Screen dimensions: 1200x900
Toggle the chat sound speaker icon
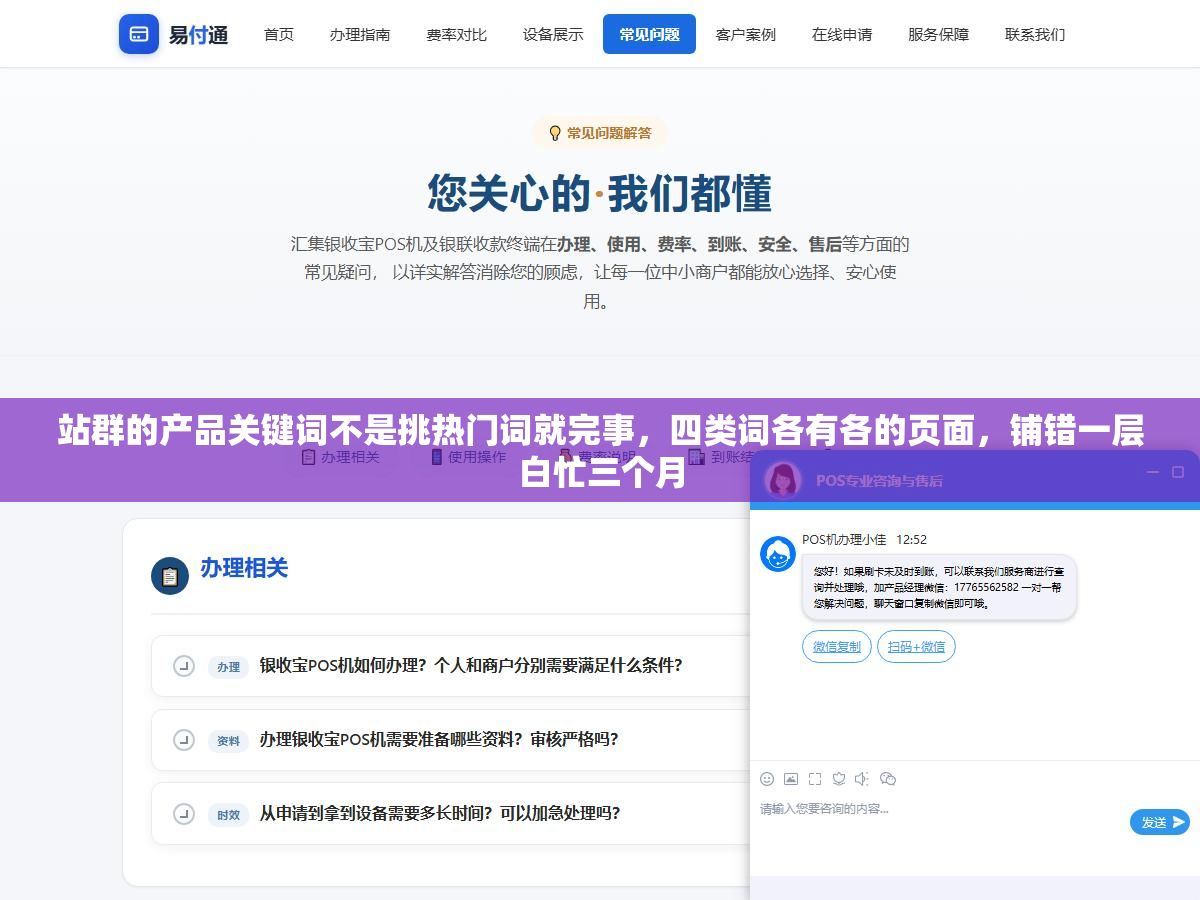[x=863, y=779]
